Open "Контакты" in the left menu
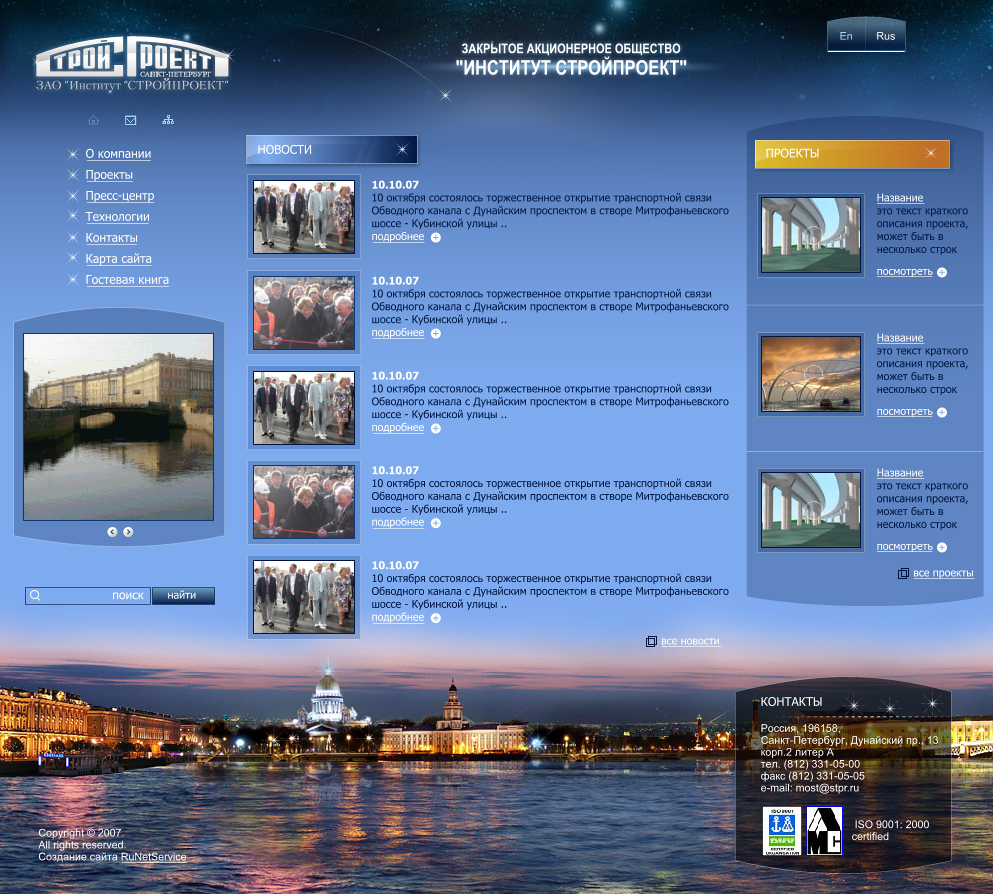The height and width of the screenshot is (894, 993). click(111, 237)
